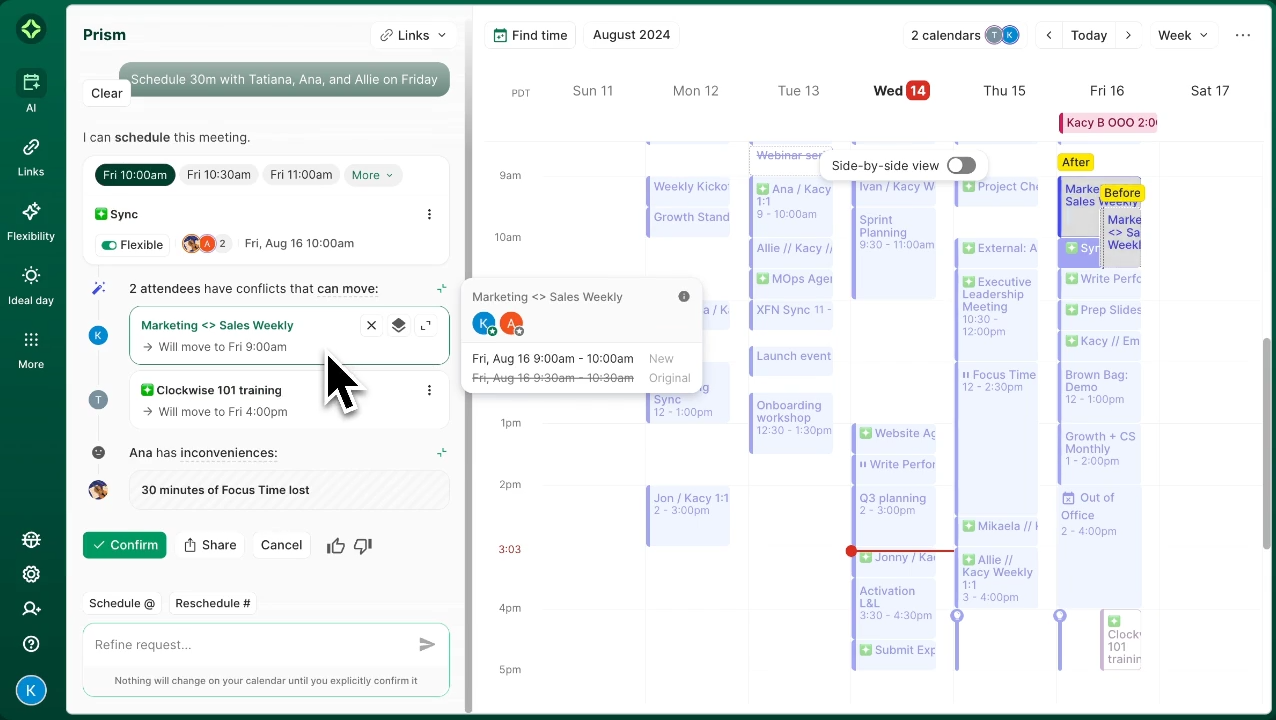Open the August 2024 date picker
This screenshot has width=1276, height=720.
coord(631,35)
